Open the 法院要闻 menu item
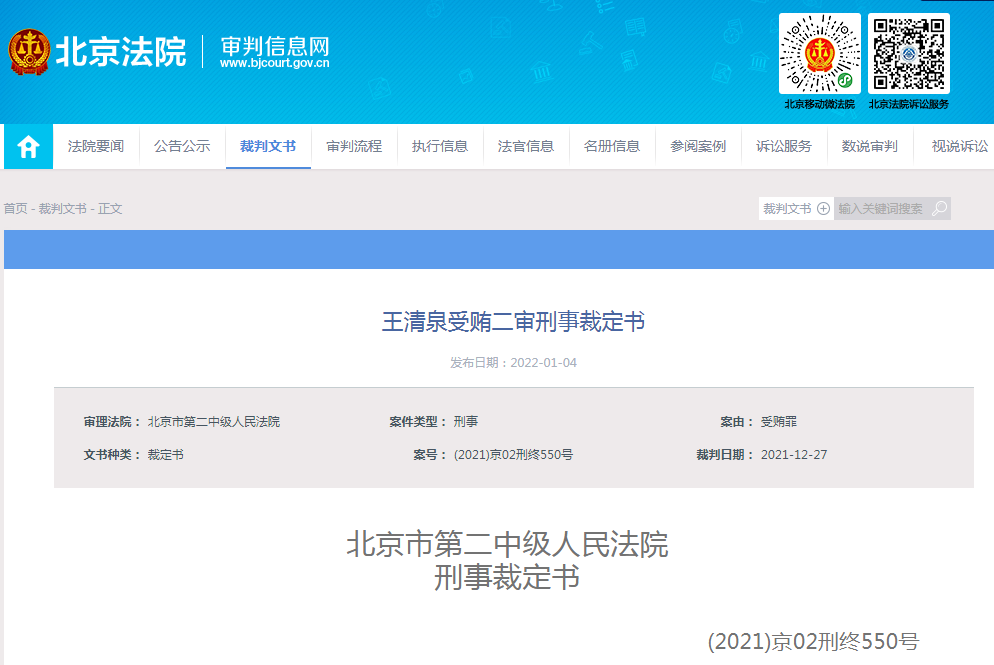 [96, 147]
